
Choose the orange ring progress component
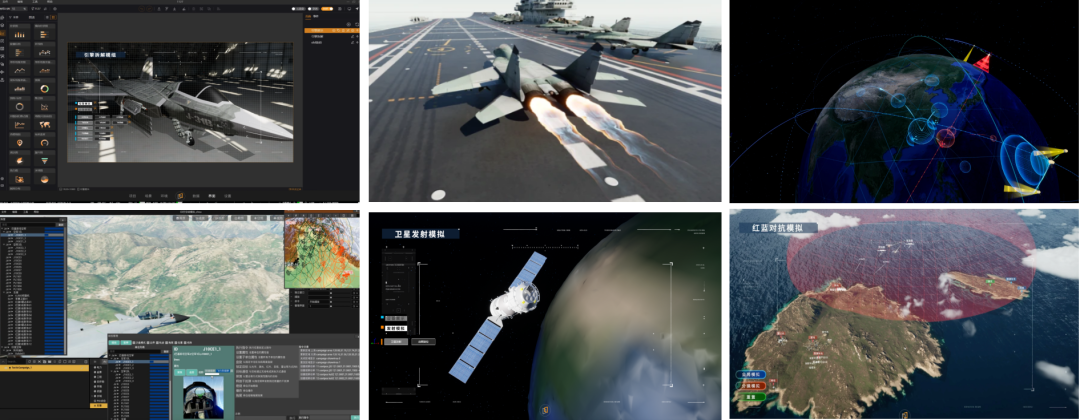[x=20, y=106]
